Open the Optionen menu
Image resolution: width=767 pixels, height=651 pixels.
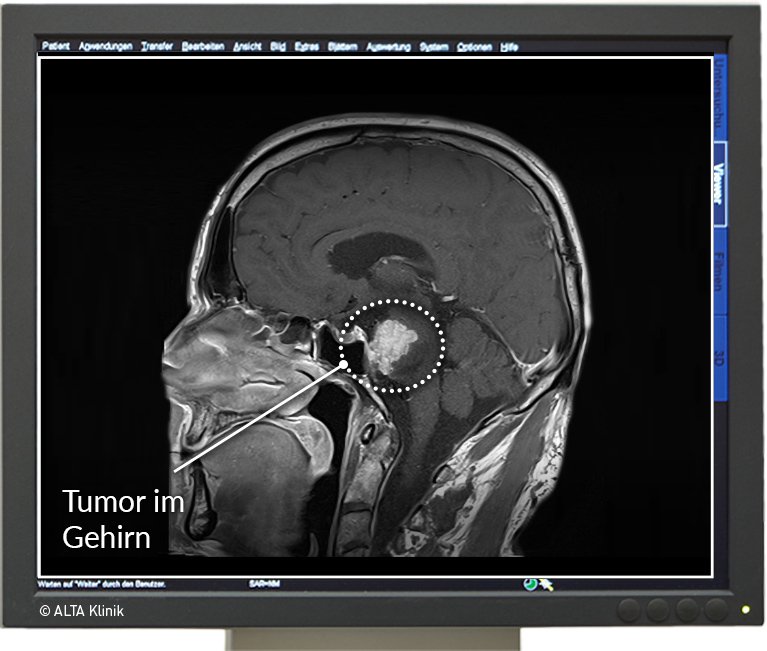475,47
